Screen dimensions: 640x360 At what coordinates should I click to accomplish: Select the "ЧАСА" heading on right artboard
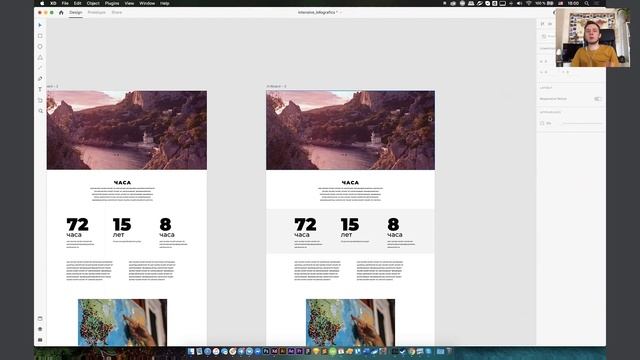pyautogui.click(x=350, y=183)
